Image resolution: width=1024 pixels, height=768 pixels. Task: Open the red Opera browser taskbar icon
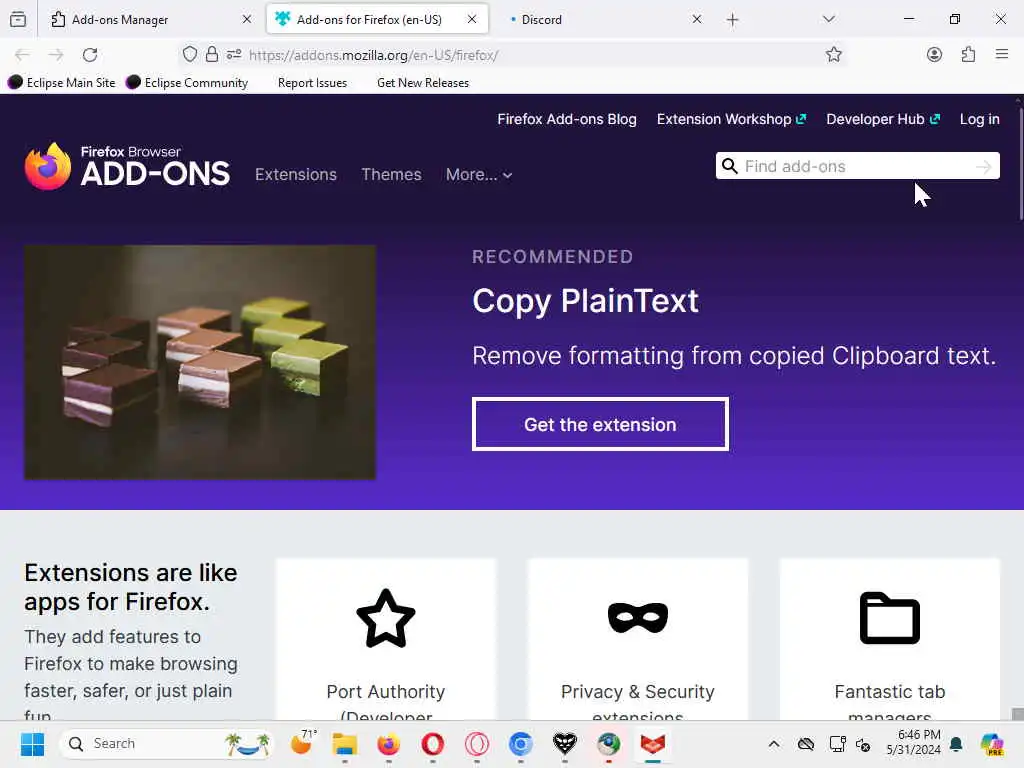(x=432, y=744)
